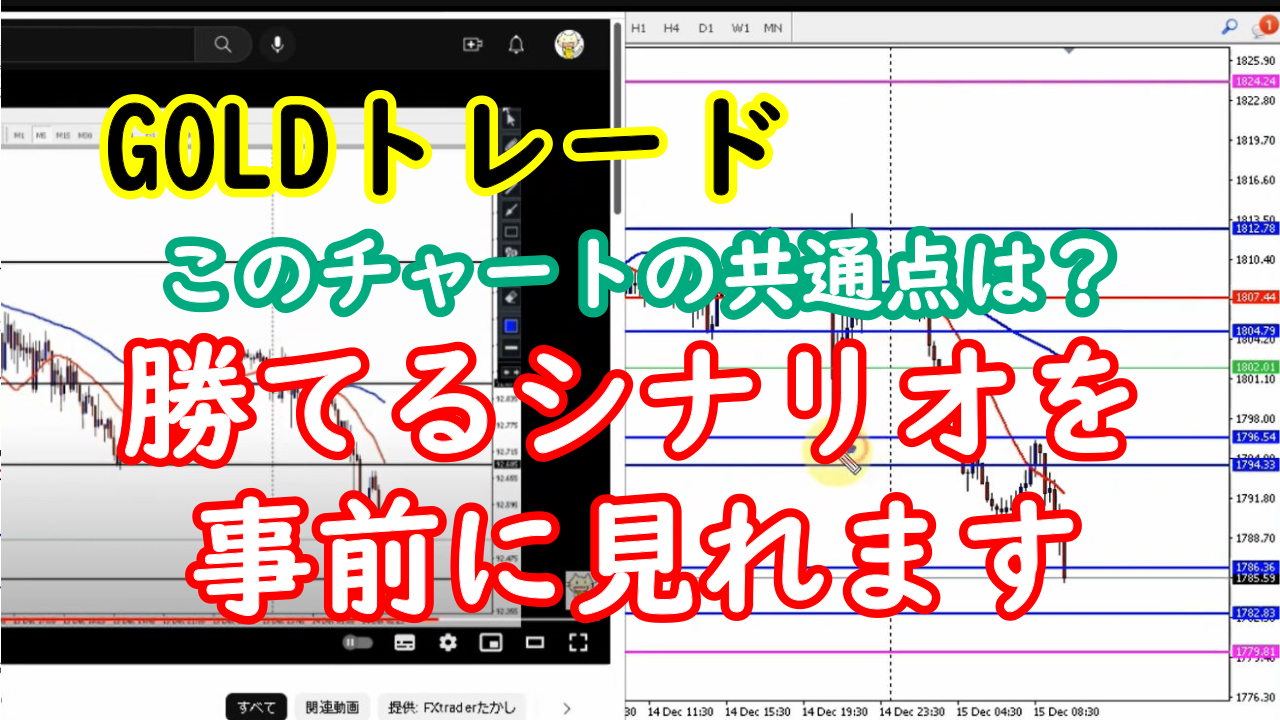Focus the YouTube search input field
Image resolution: width=1280 pixels, height=720 pixels.
pos(97,44)
